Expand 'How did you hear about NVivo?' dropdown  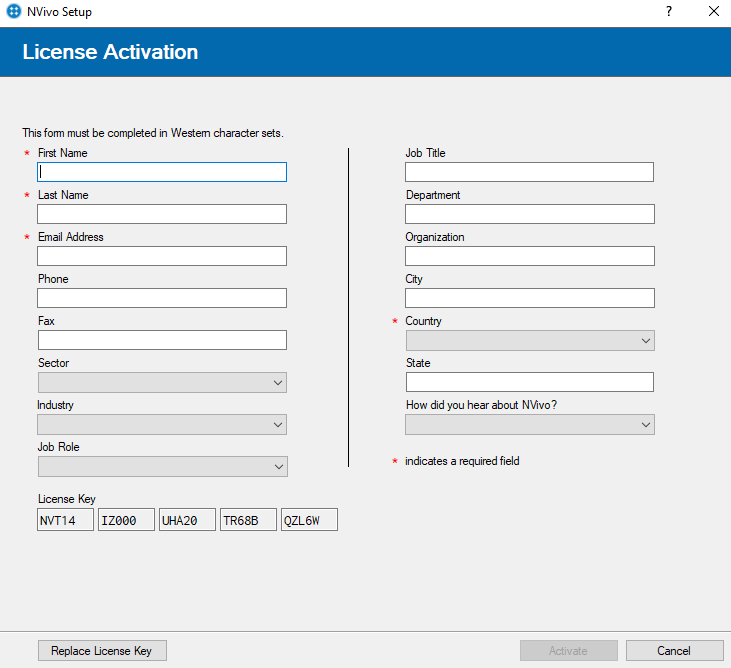click(530, 424)
